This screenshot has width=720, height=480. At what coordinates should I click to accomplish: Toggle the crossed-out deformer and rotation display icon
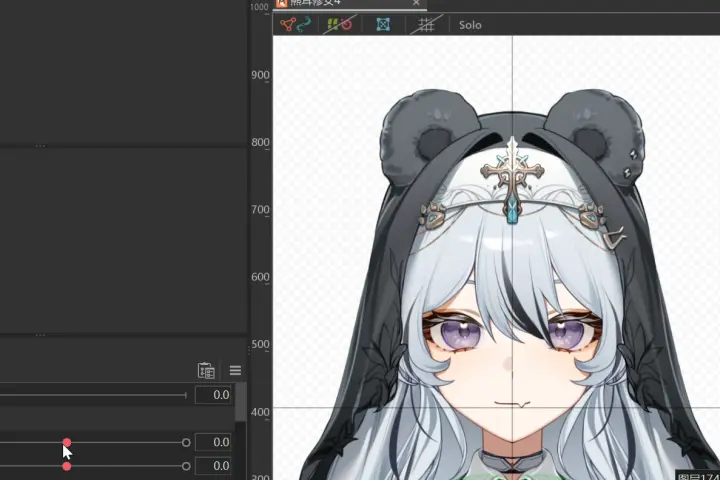340,24
